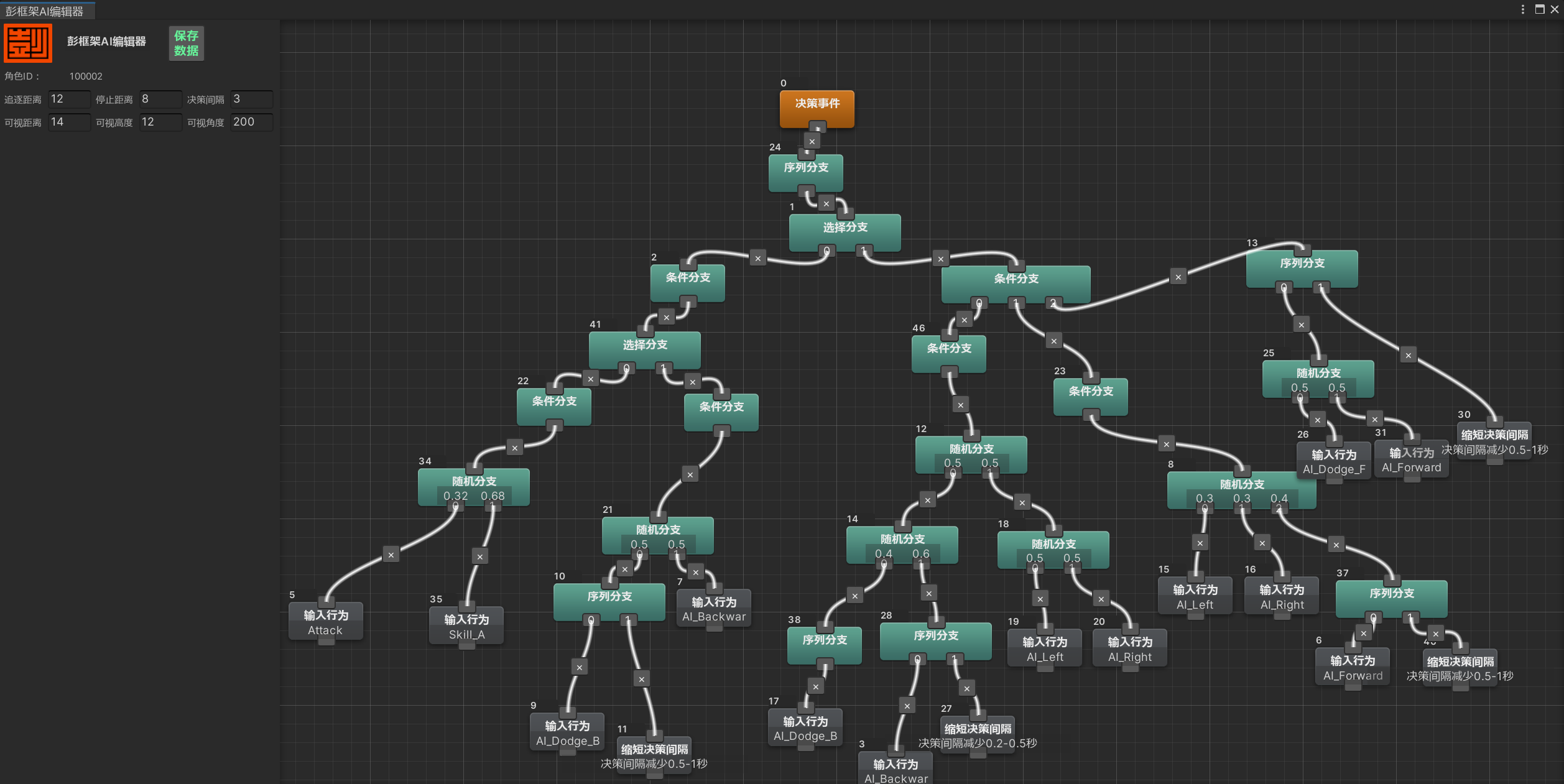
Task: Select the 序列分支 node numbered 37
Action: pyautogui.click(x=1392, y=599)
